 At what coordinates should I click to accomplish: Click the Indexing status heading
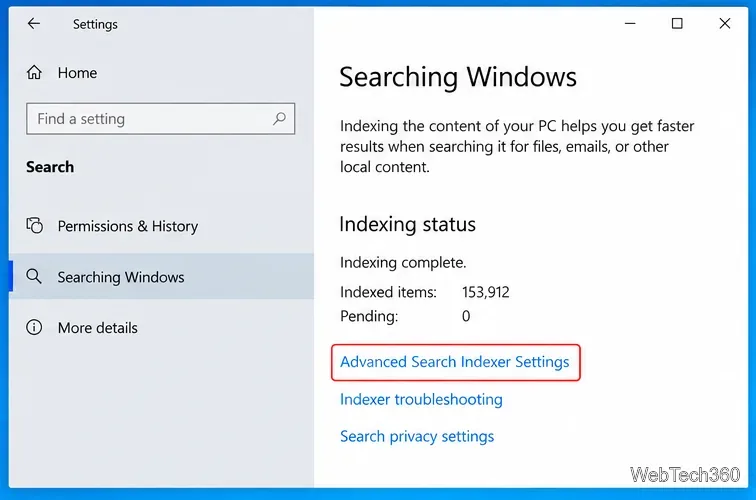pyautogui.click(x=407, y=225)
